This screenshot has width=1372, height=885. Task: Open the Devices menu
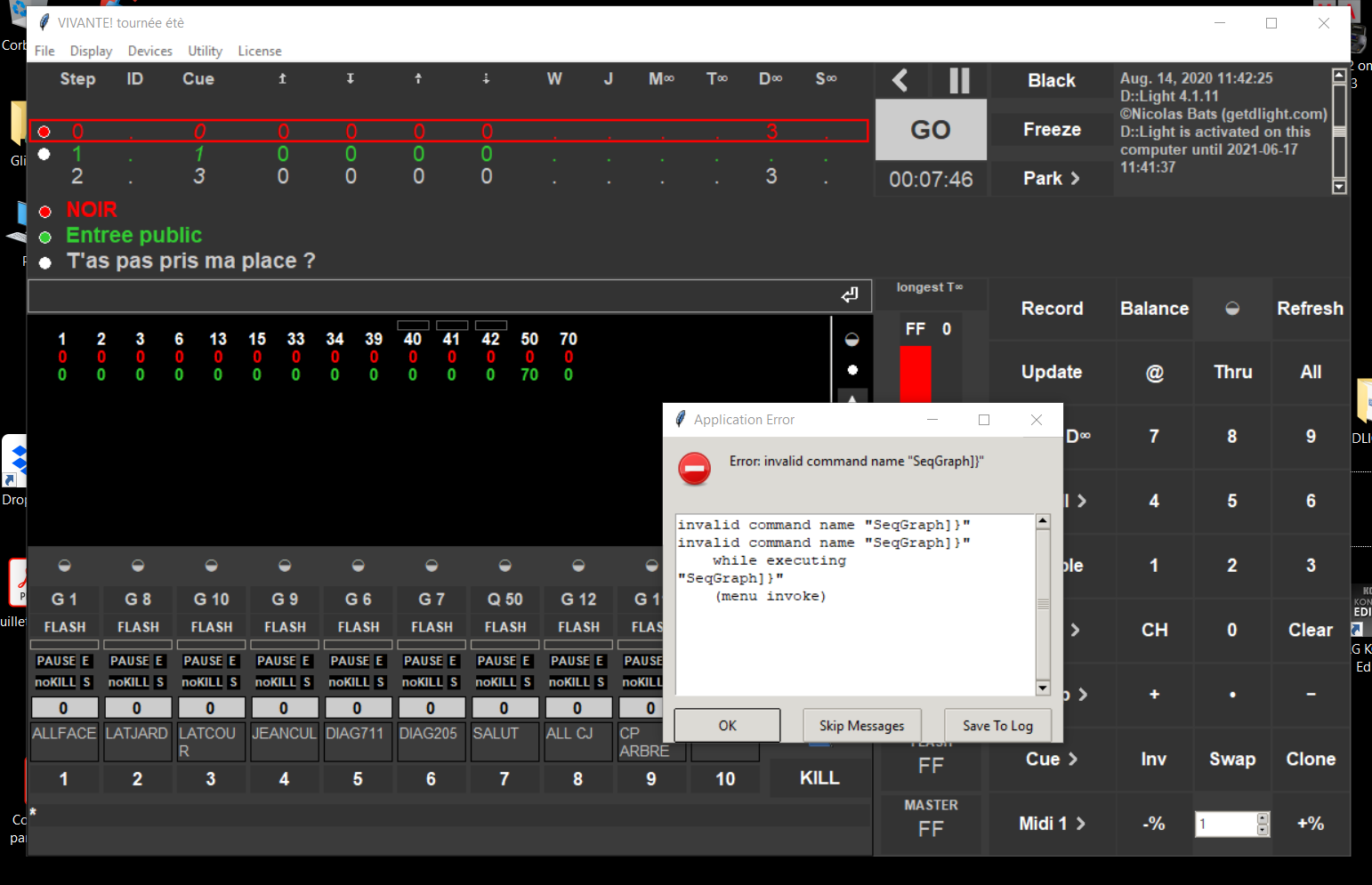[149, 52]
